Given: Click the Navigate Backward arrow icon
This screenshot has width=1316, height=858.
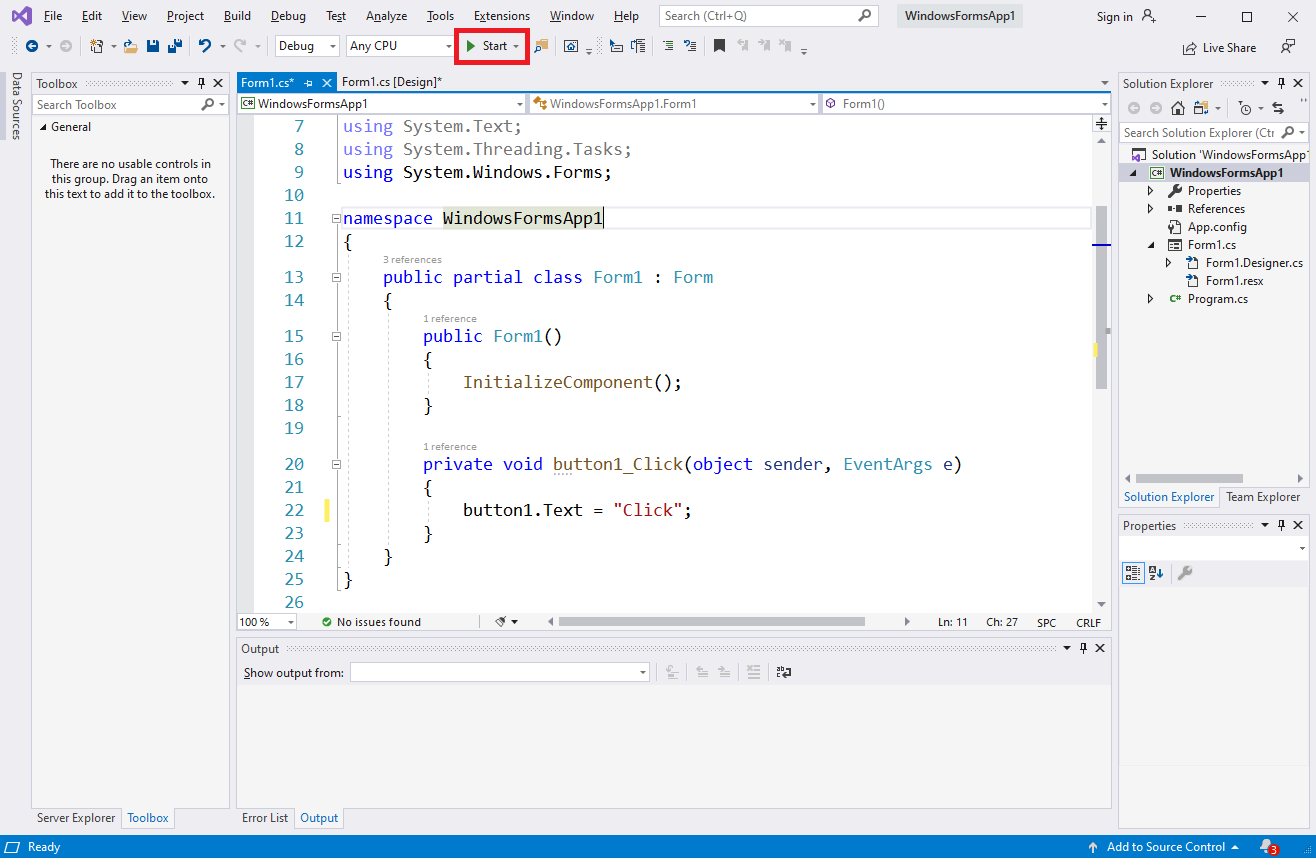Looking at the screenshot, I should click(32, 46).
